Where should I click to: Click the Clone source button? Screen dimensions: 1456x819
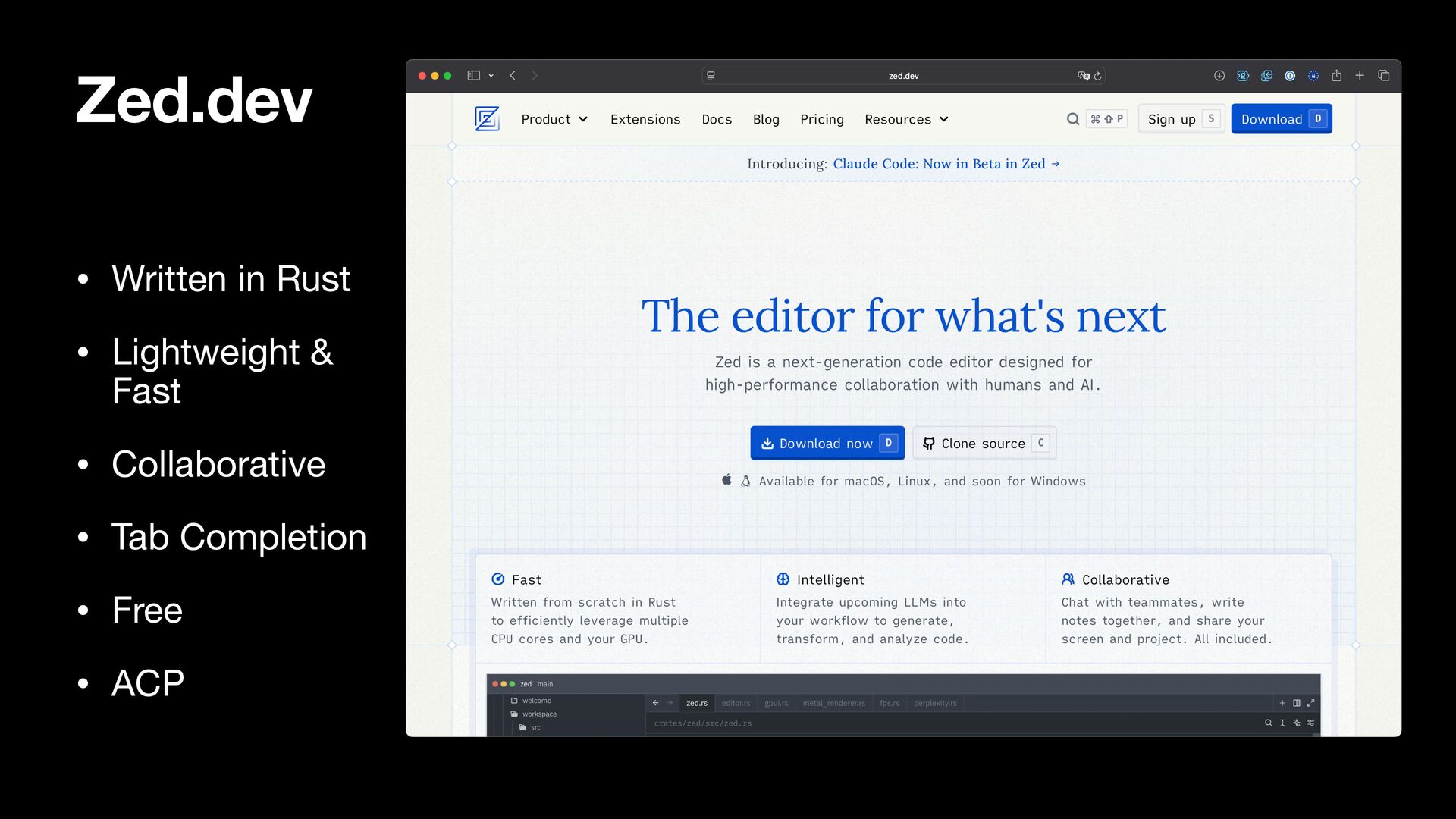[984, 443]
